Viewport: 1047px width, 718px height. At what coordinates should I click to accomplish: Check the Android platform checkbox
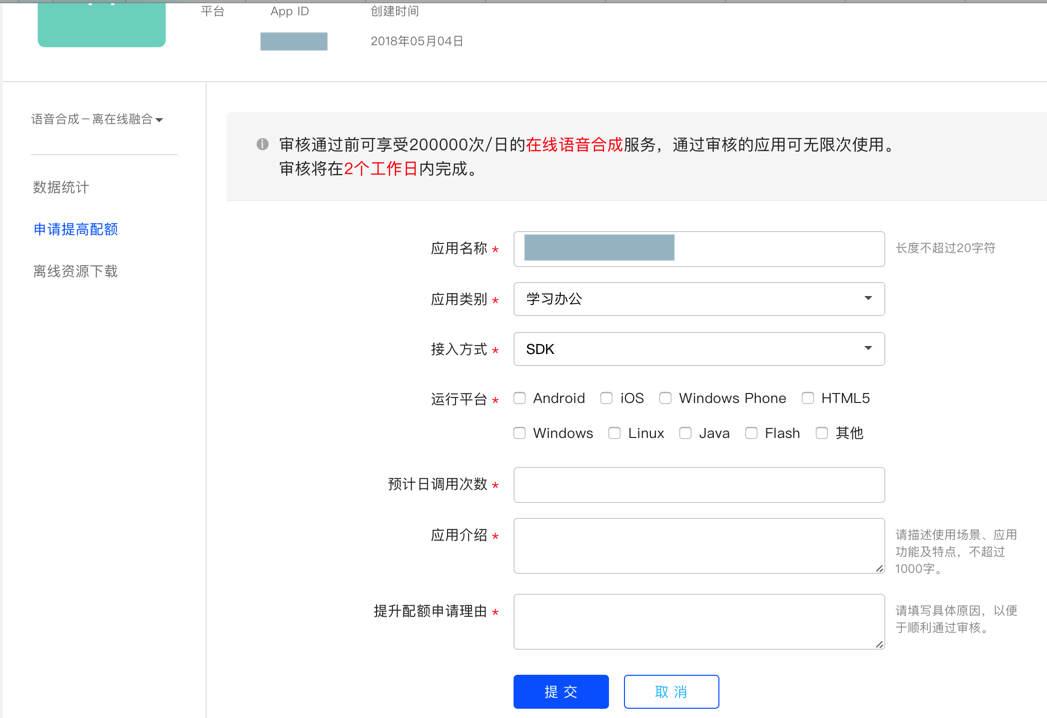(519, 398)
